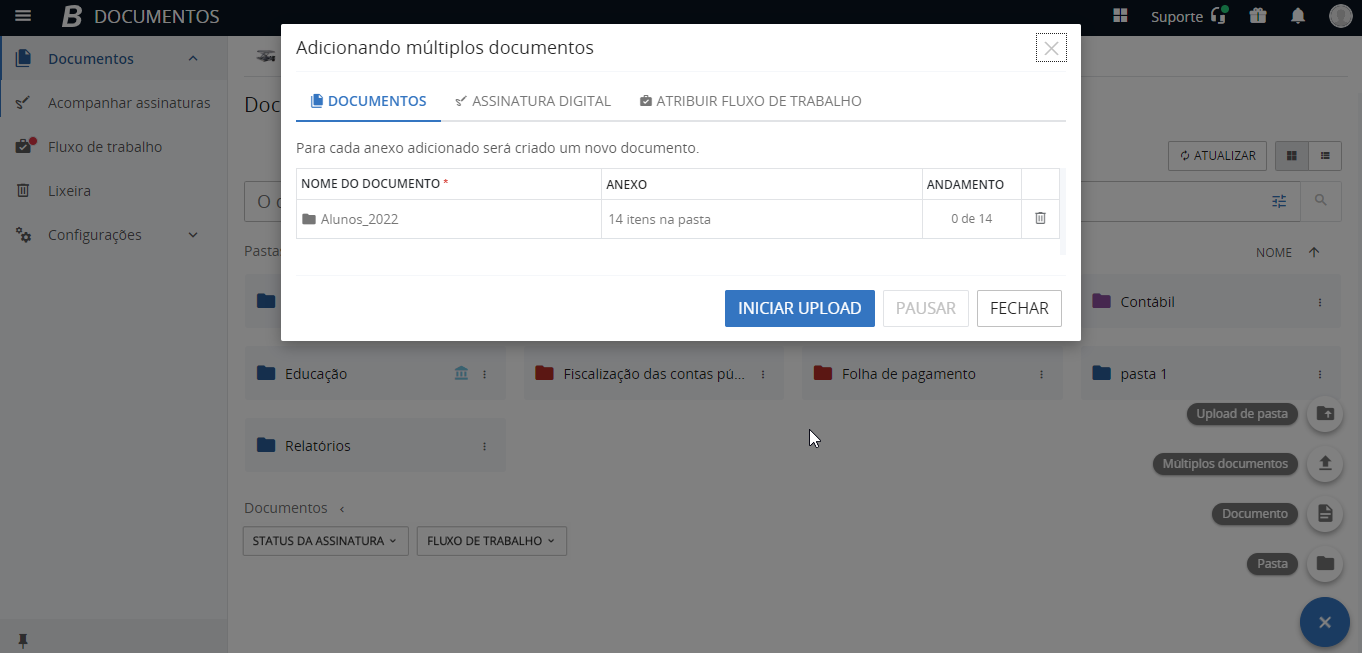Switch to the Assinatura Digital tab
The width and height of the screenshot is (1362, 653).
click(533, 101)
